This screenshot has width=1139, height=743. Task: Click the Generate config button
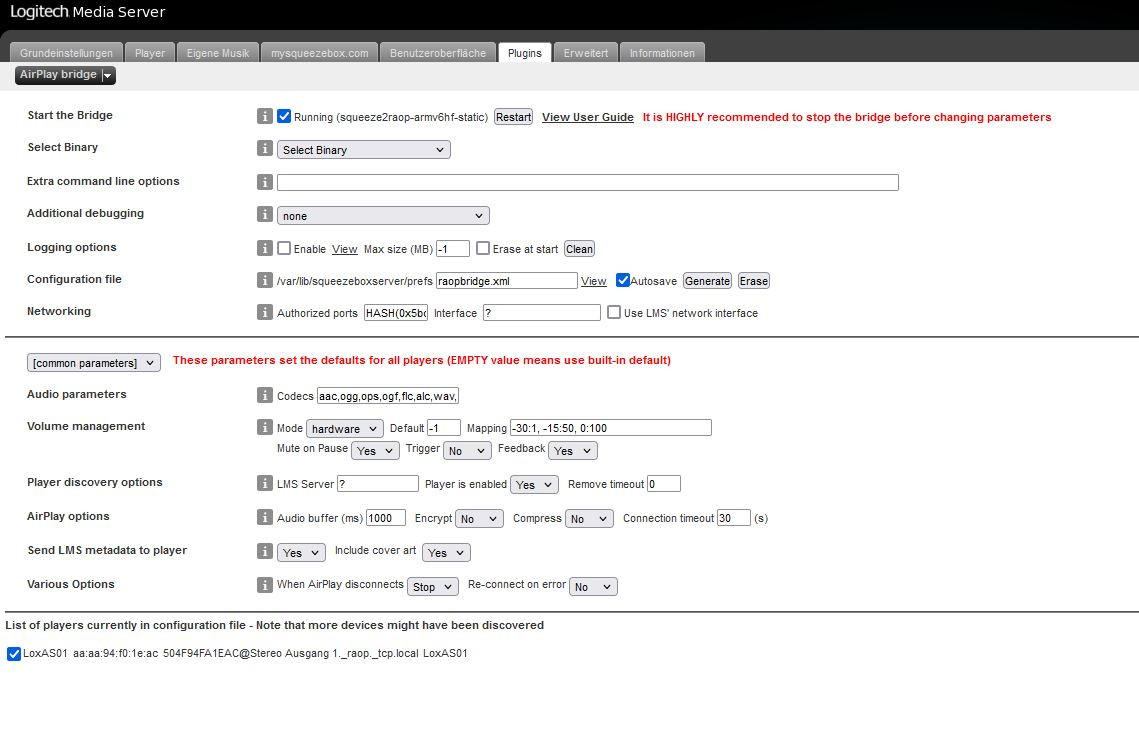click(708, 281)
